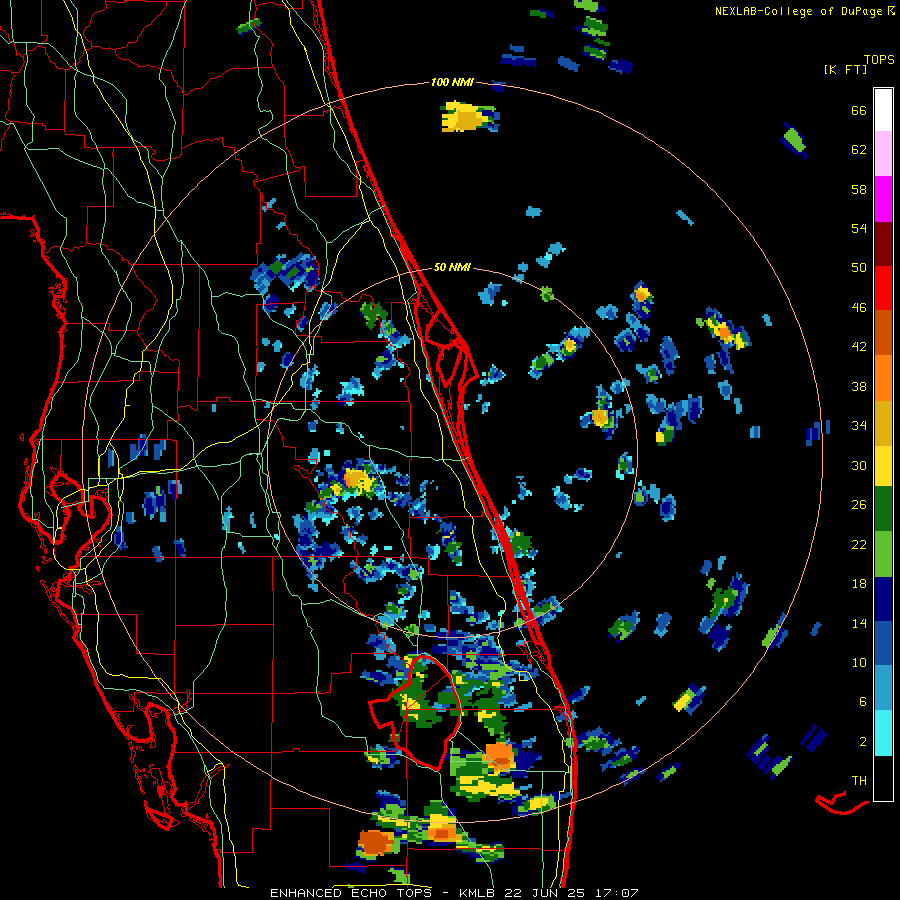
Task: Click the 6 legend value
Action: (863, 702)
